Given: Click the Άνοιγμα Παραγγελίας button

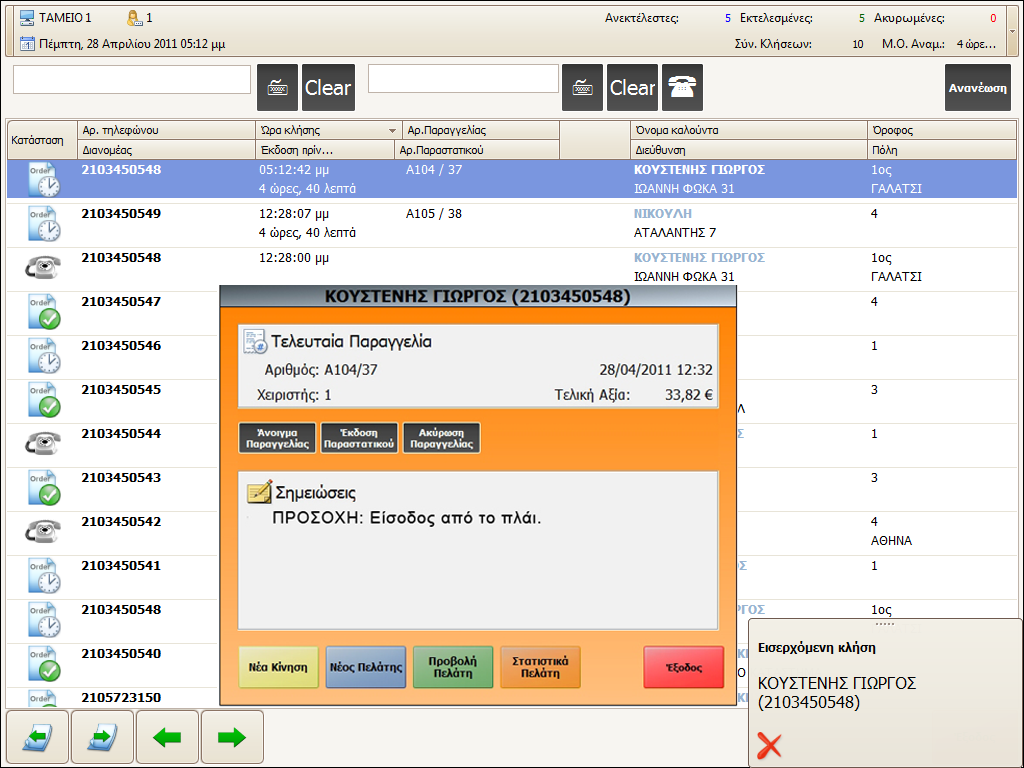Looking at the screenshot, I should pos(278,438).
